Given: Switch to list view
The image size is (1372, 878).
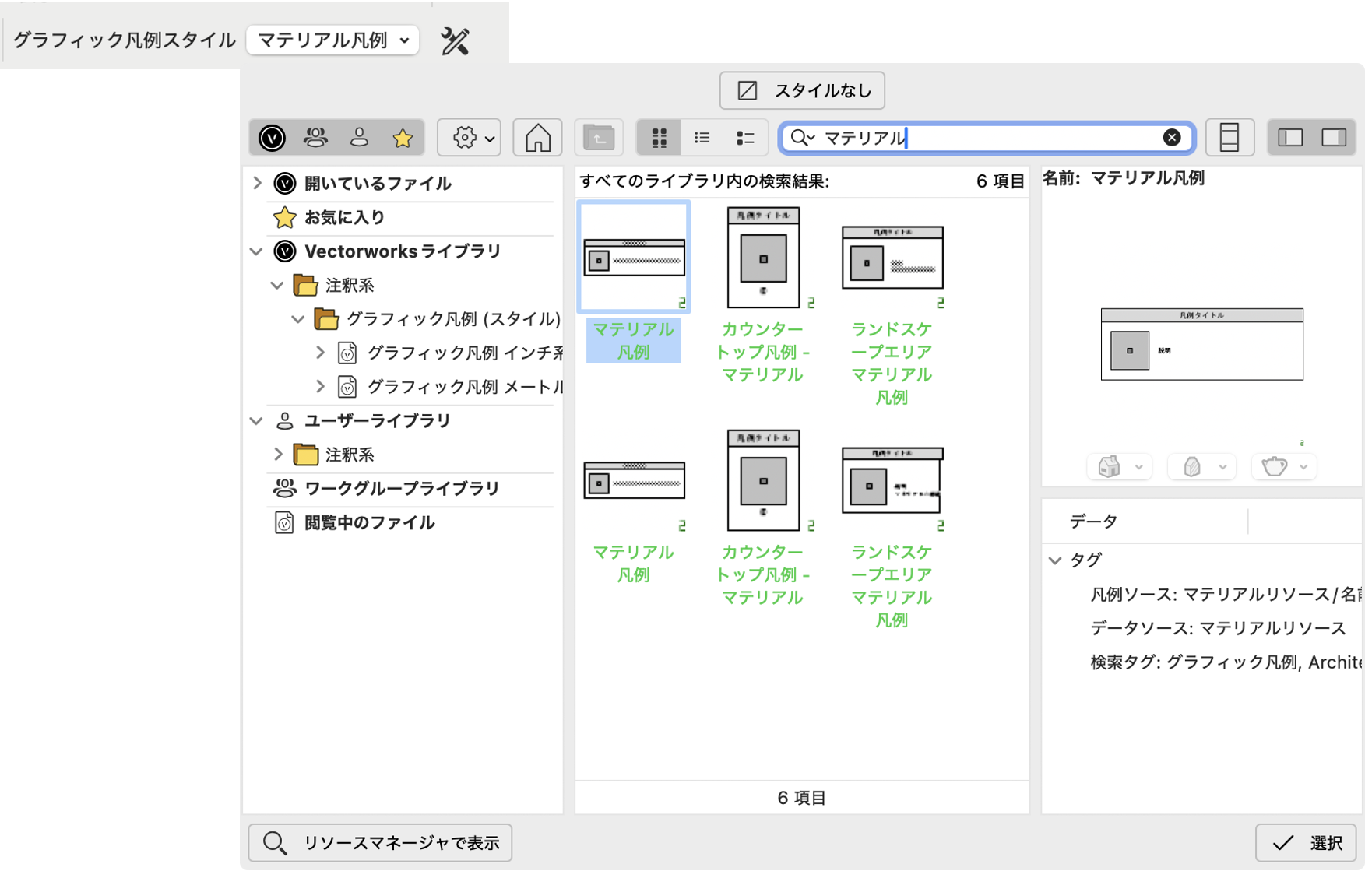Looking at the screenshot, I should 702,138.
